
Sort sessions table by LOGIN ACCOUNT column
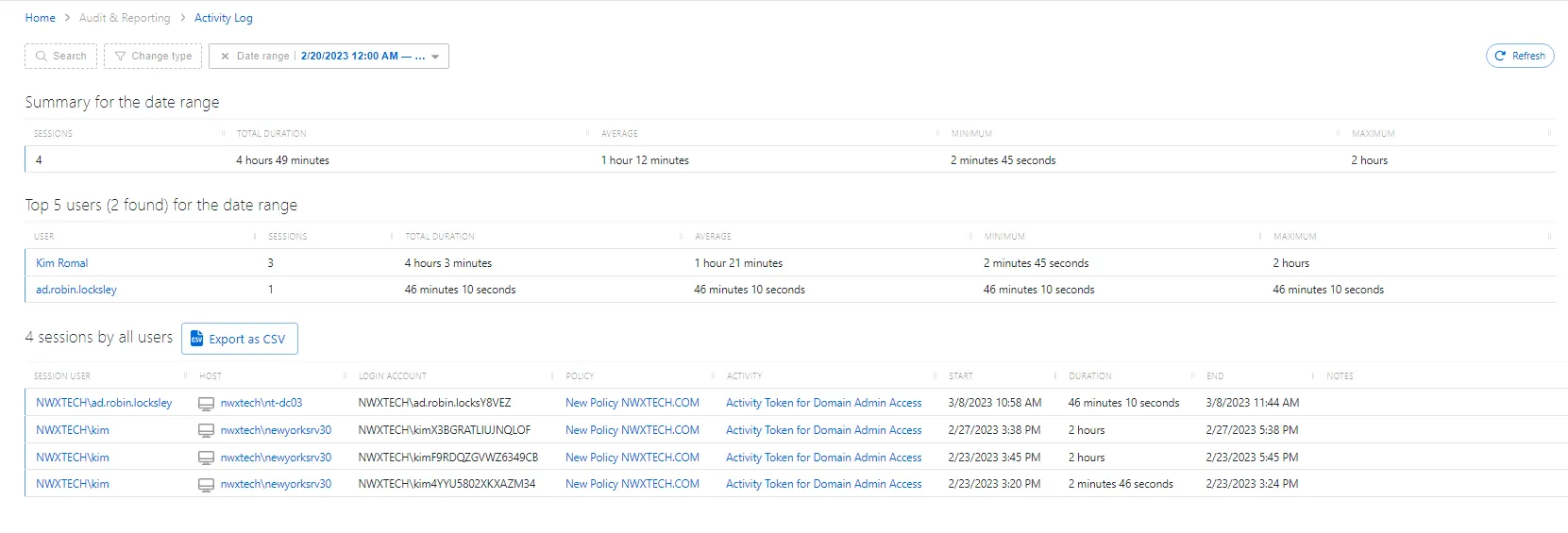(x=393, y=376)
